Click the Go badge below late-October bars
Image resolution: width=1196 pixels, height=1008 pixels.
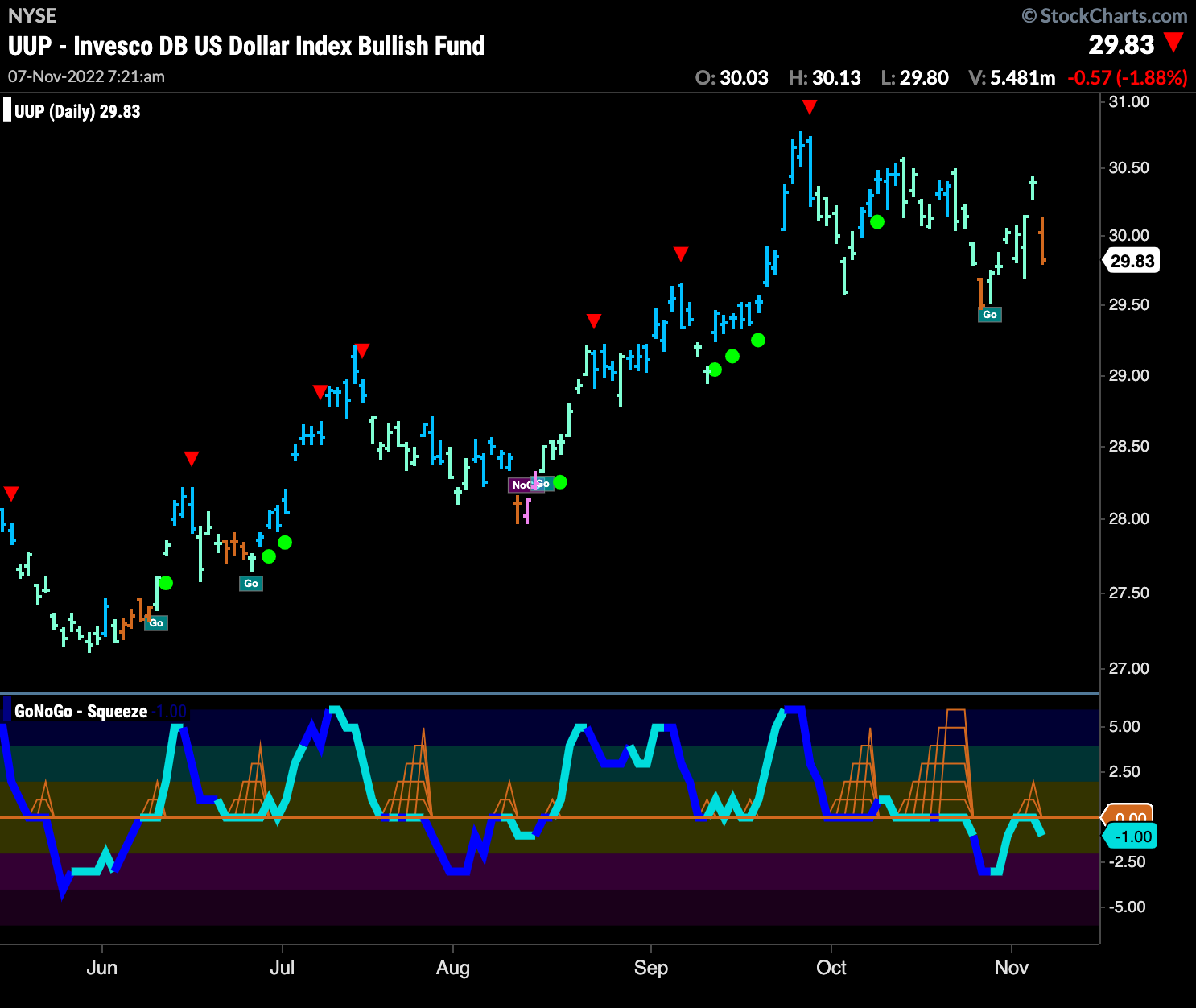click(x=990, y=315)
